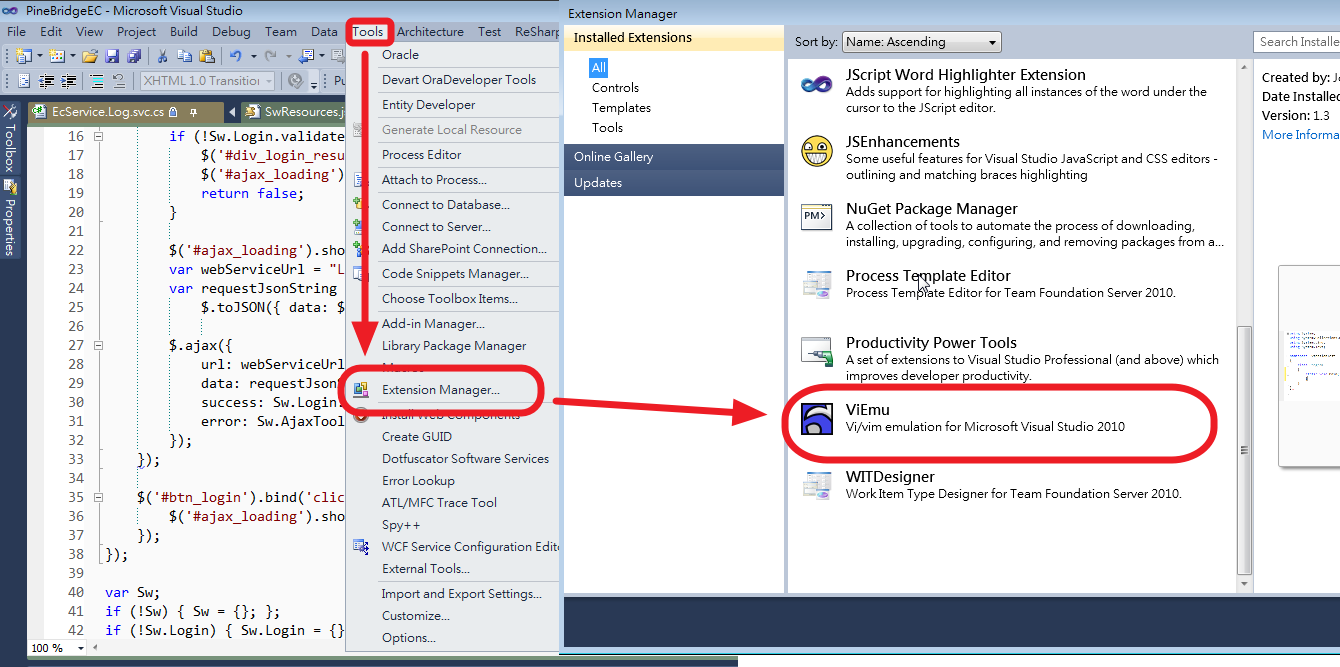Click the Search Installed Extensions field
The height and width of the screenshot is (667, 1340).
[1297, 42]
